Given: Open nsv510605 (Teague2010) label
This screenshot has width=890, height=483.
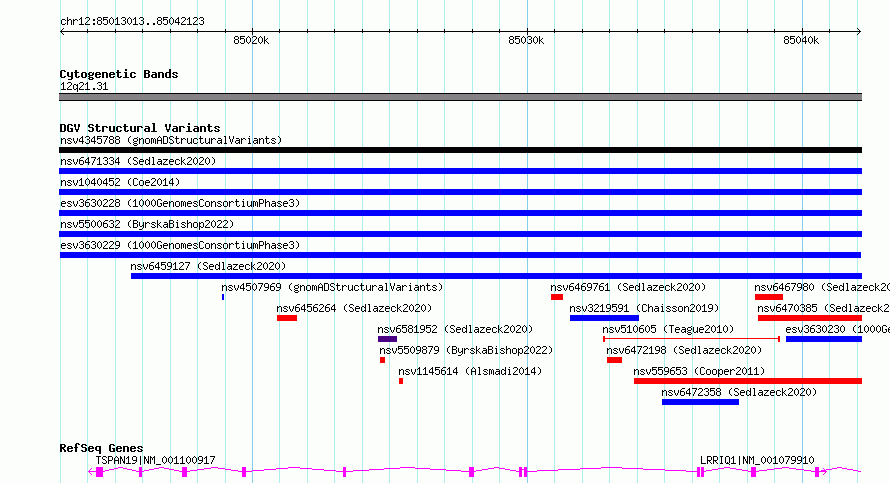Looking at the screenshot, I should [x=668, y=329].
